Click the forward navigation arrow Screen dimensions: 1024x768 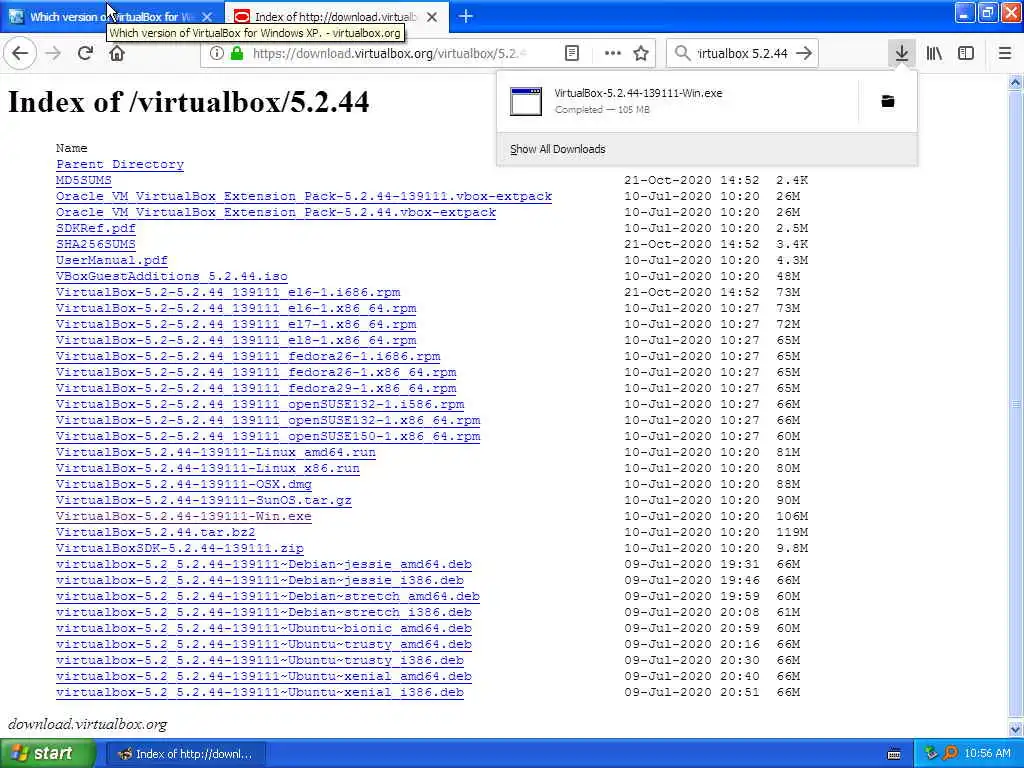coord(53,54)
